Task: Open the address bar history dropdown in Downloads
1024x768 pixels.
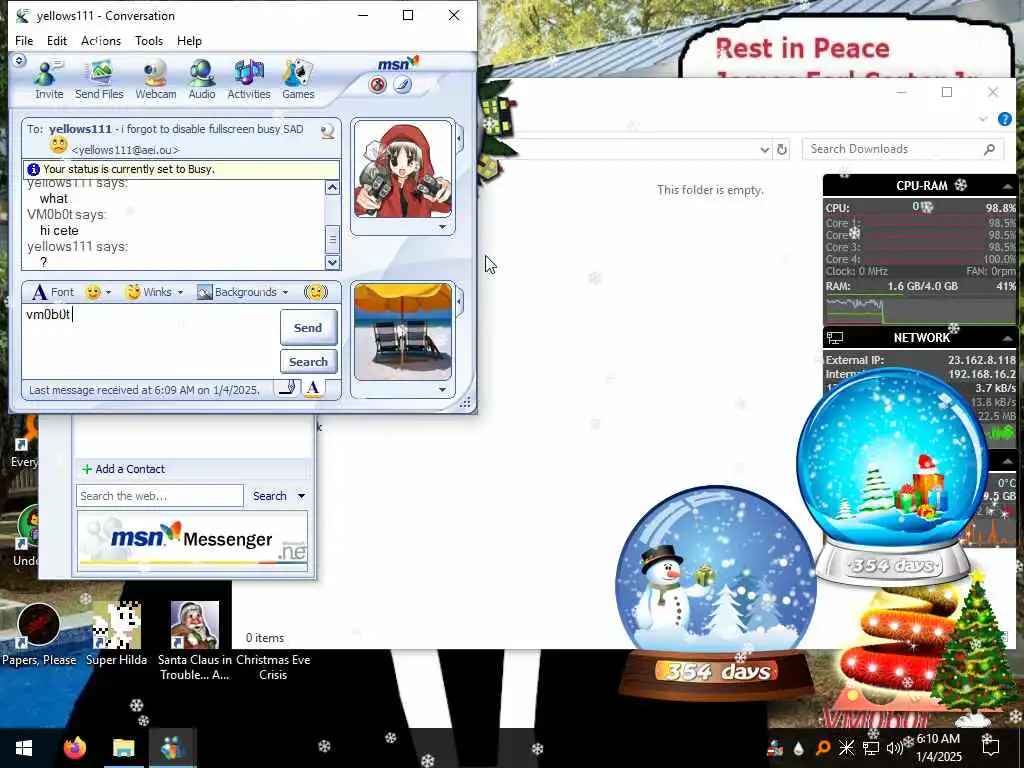Action: [x=765, y=150]
